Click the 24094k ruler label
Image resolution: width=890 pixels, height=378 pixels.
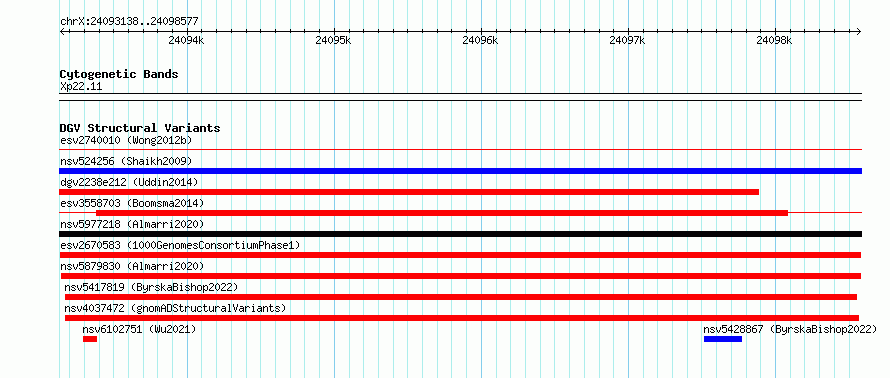pyautogui.click(x=187, y=40)
